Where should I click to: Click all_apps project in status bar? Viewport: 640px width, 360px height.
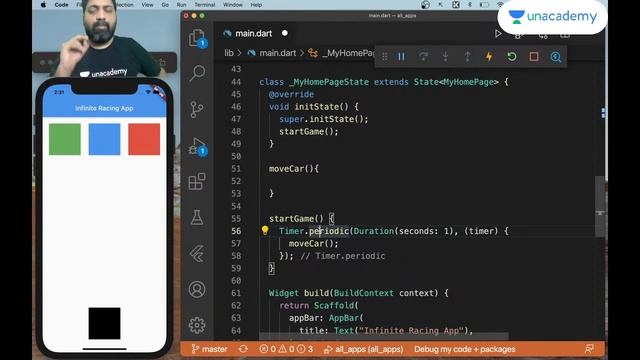[364, 349]
